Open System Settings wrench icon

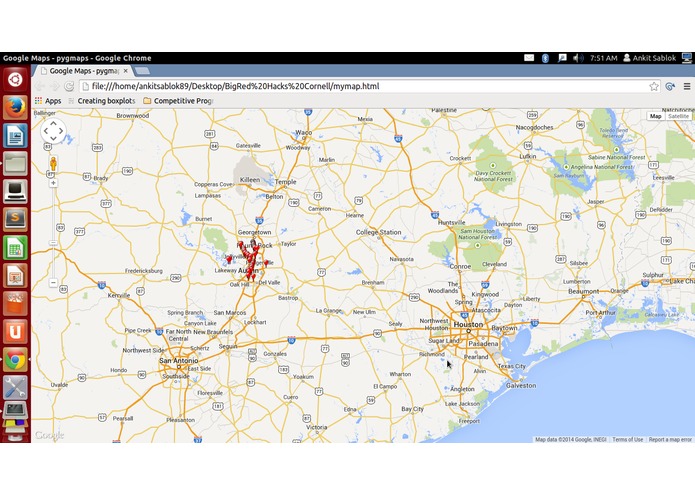[x=15, y=387]
